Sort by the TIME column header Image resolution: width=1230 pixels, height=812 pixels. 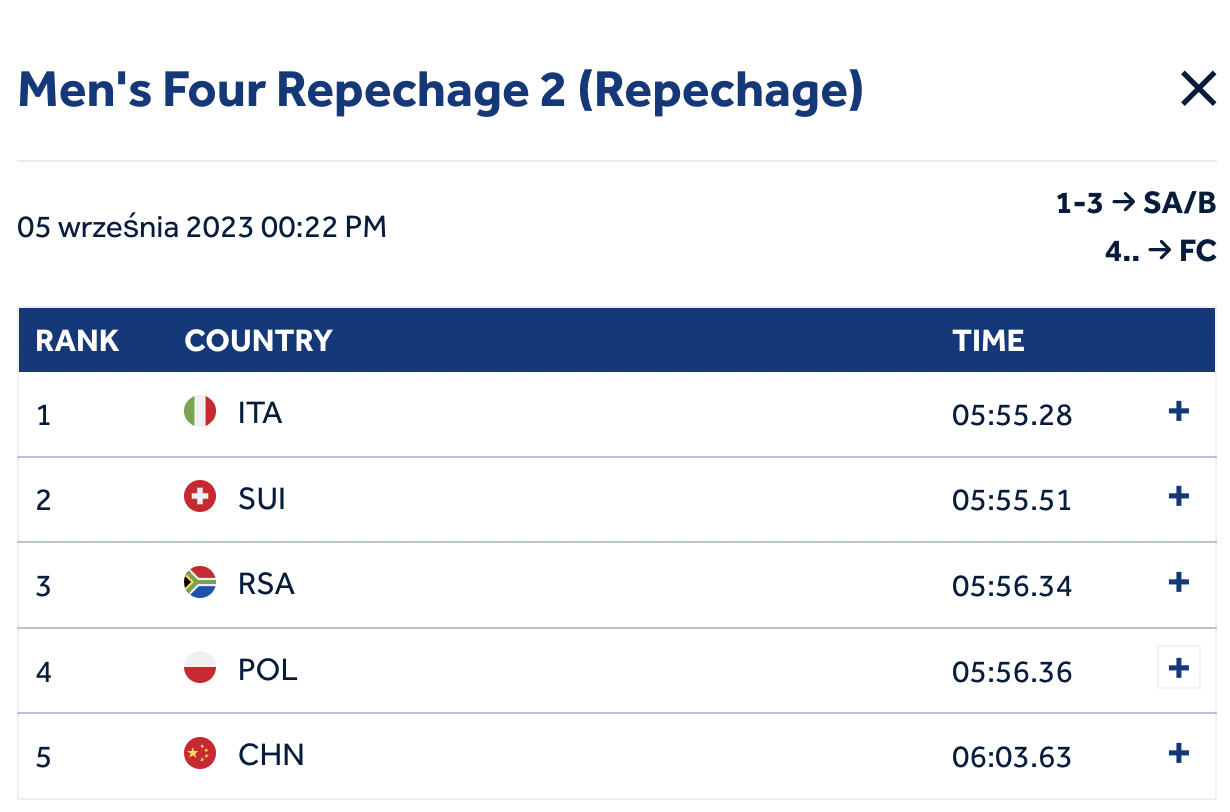[x=988, y=341]
